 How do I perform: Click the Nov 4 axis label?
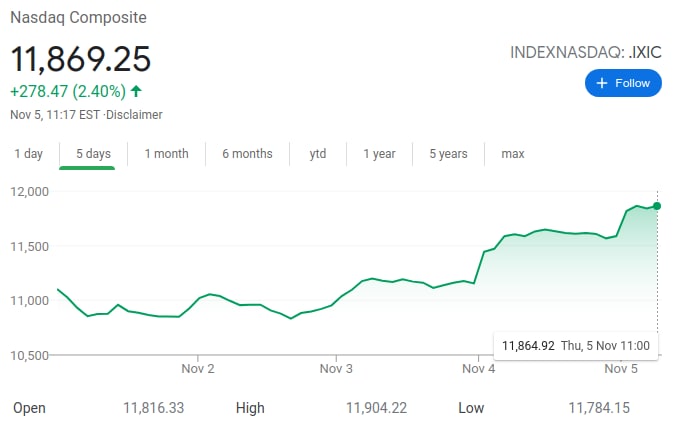[479, 369]
